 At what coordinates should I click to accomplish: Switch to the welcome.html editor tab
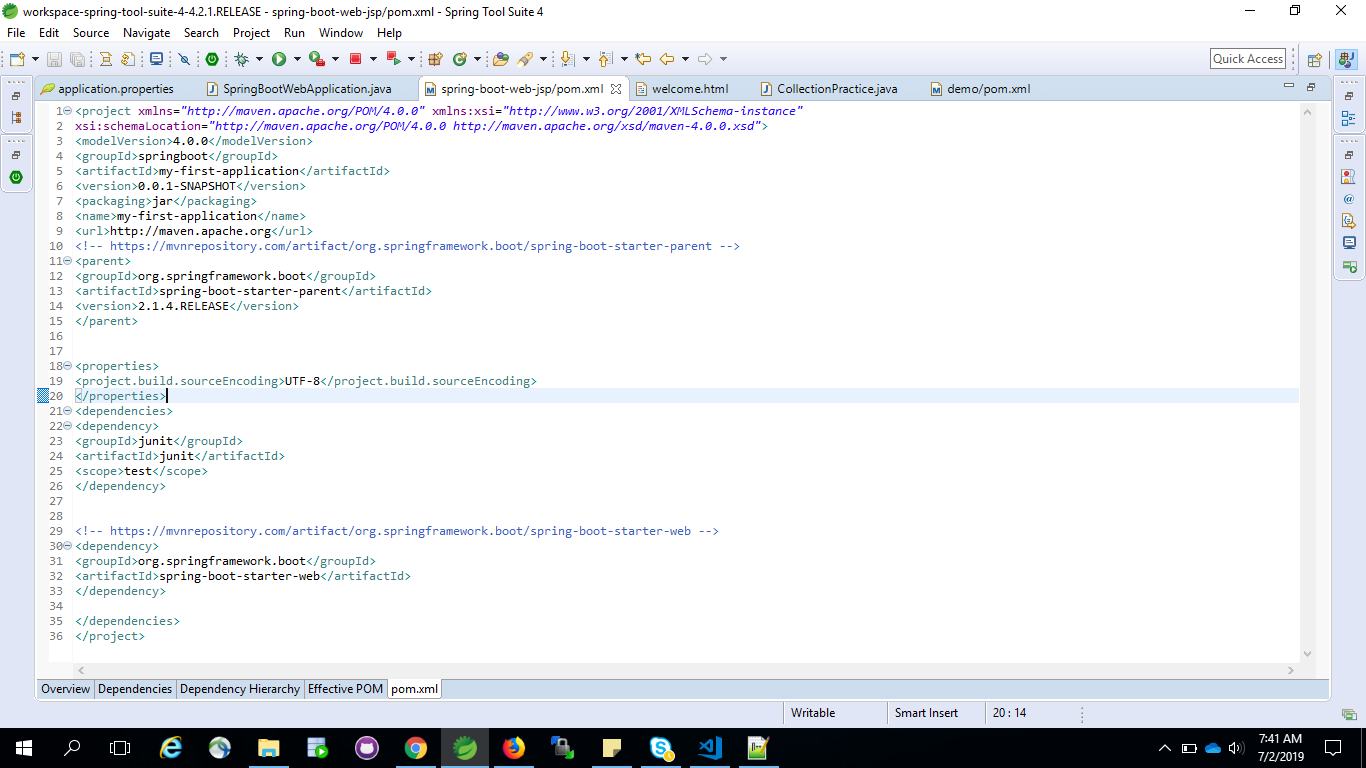[x=690, y=88]
